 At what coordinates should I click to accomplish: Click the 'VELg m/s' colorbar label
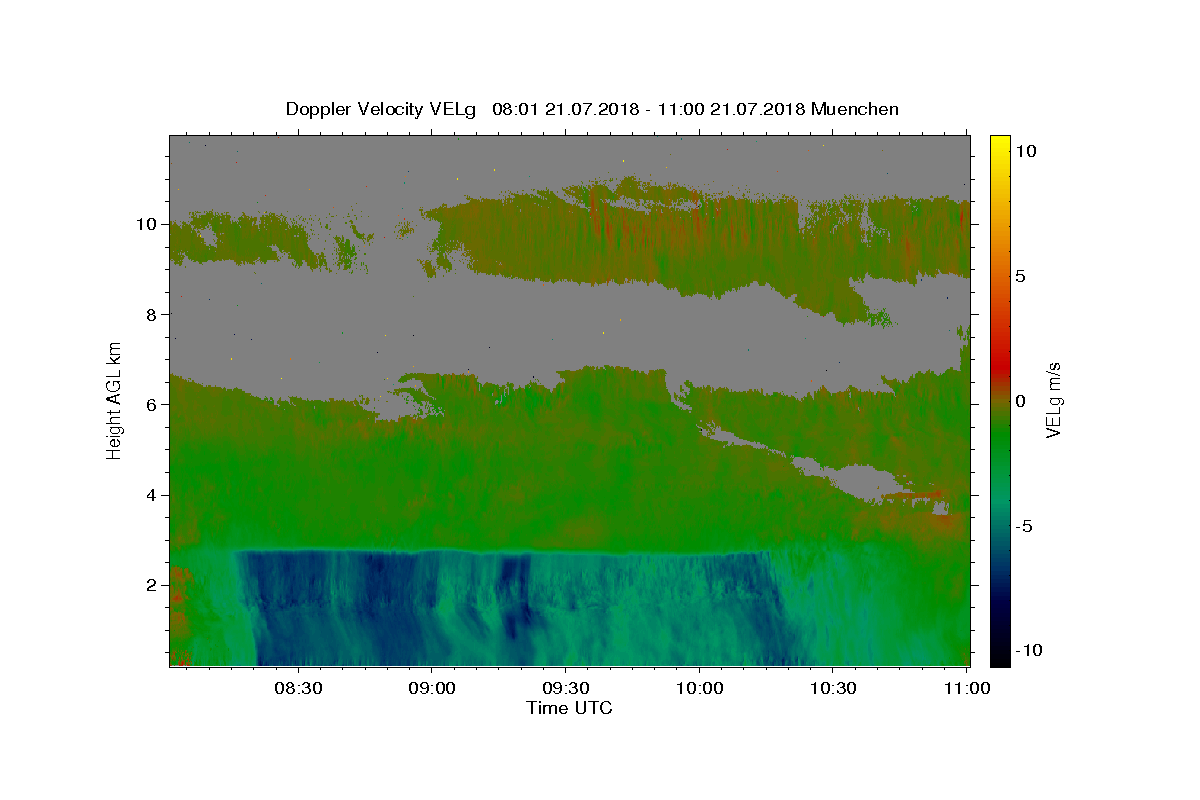1053,400
